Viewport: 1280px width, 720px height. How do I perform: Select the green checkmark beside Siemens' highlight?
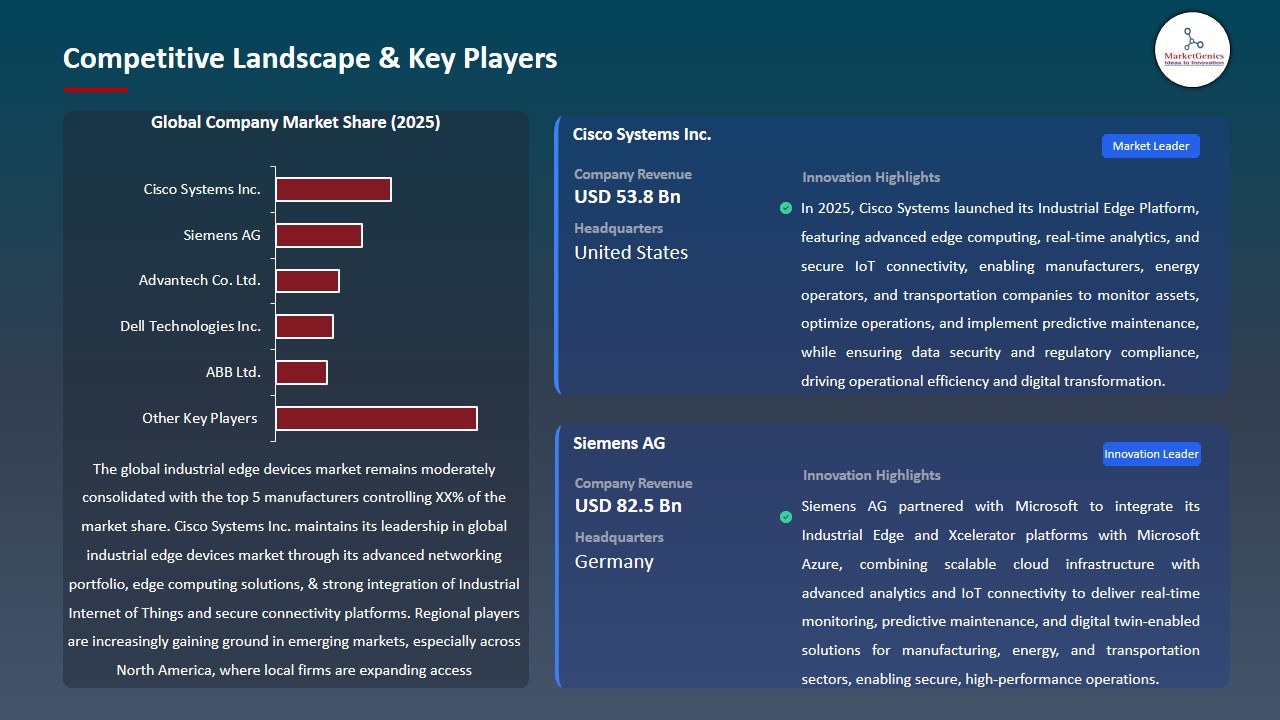[786, 518]
